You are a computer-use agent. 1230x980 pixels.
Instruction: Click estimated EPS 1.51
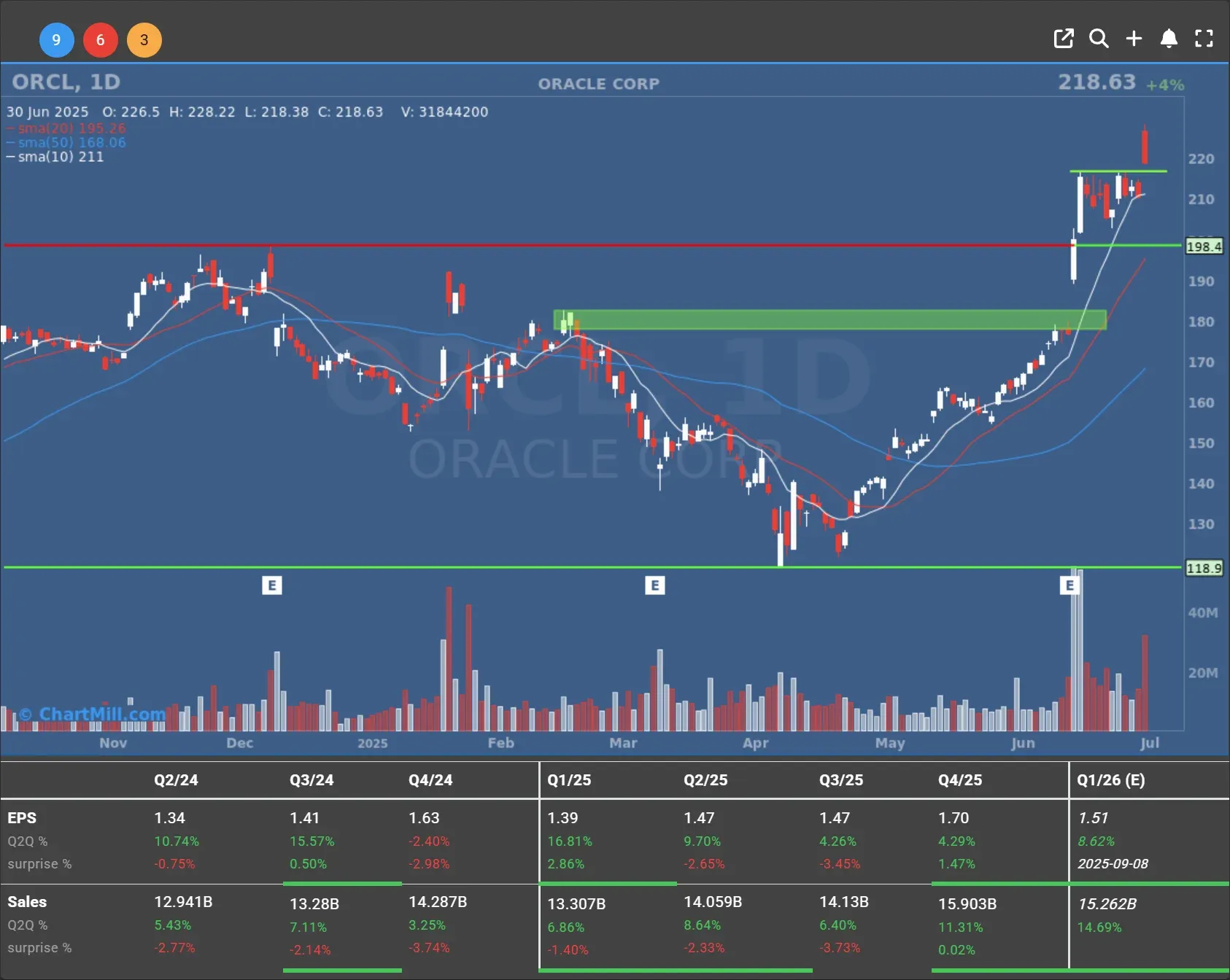click(1093, 818)
